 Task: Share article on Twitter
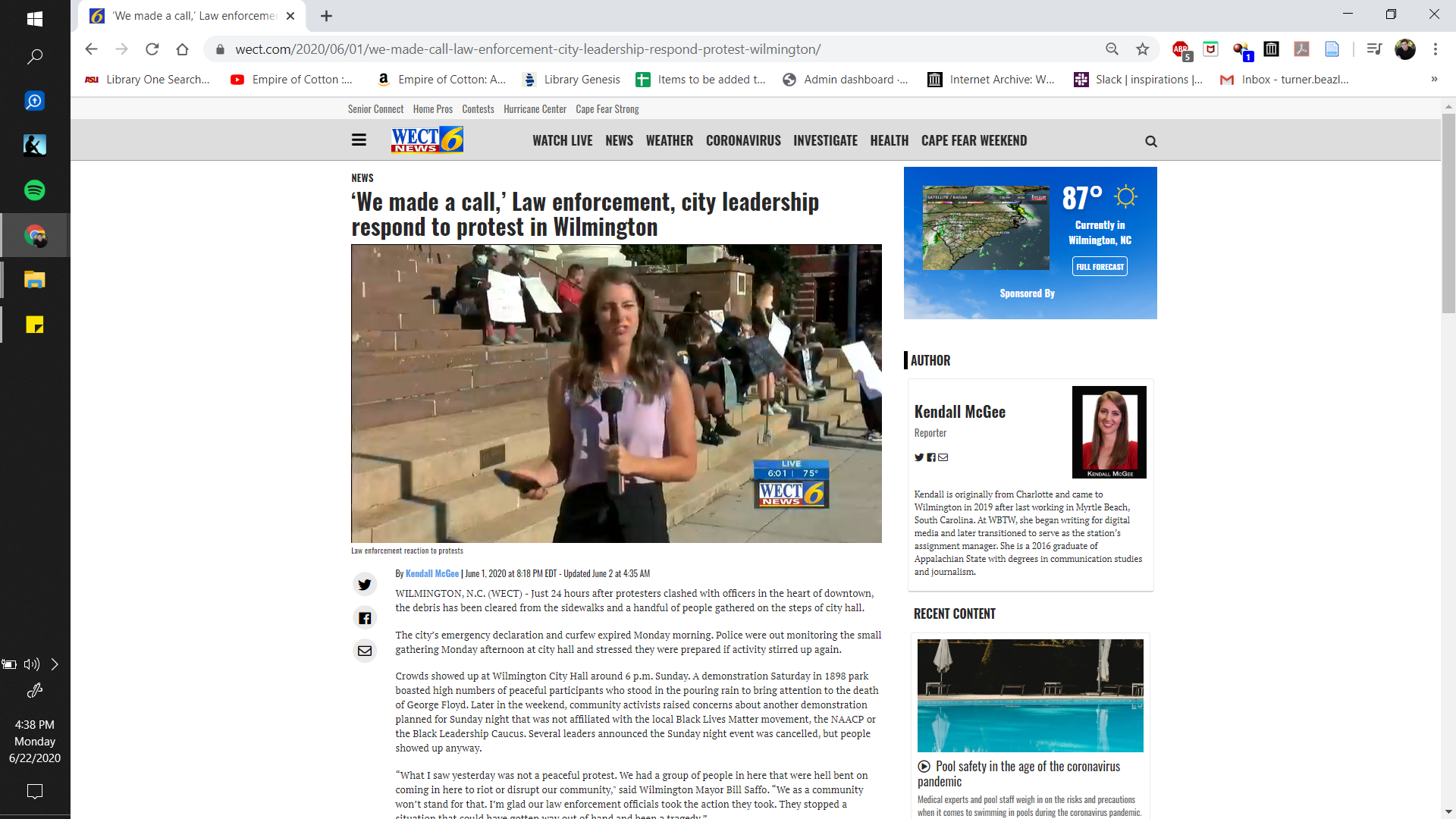coord(365,585)
